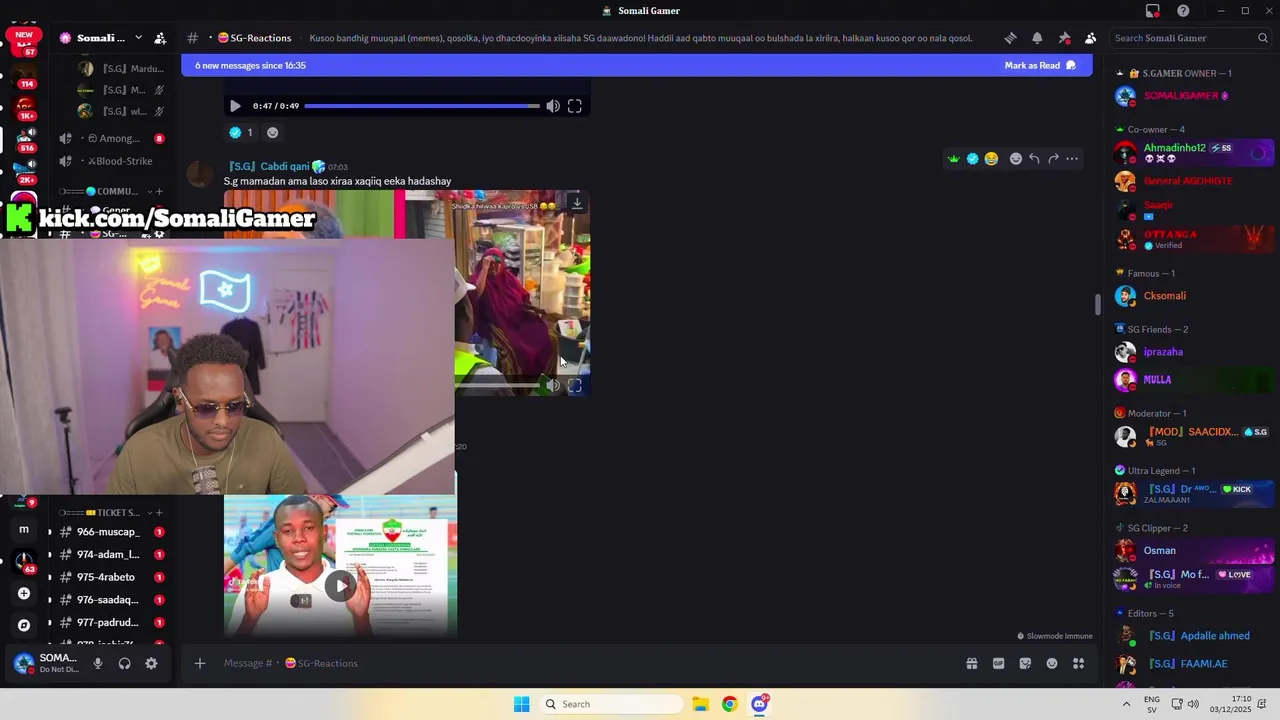This screenshot has height=720, width=1280.
Task: Open channel 976-saadaq...
Action: 111,600
